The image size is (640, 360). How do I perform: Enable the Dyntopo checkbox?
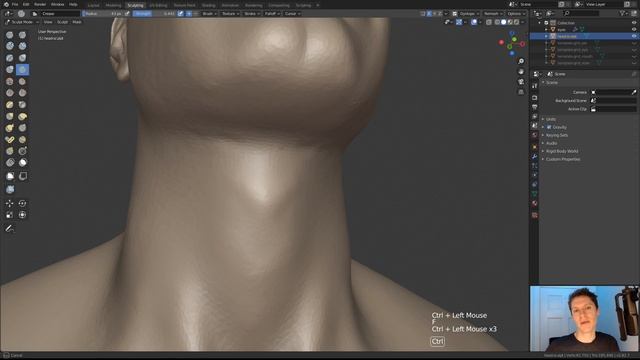pyautogui.click(x=454, y=13)
